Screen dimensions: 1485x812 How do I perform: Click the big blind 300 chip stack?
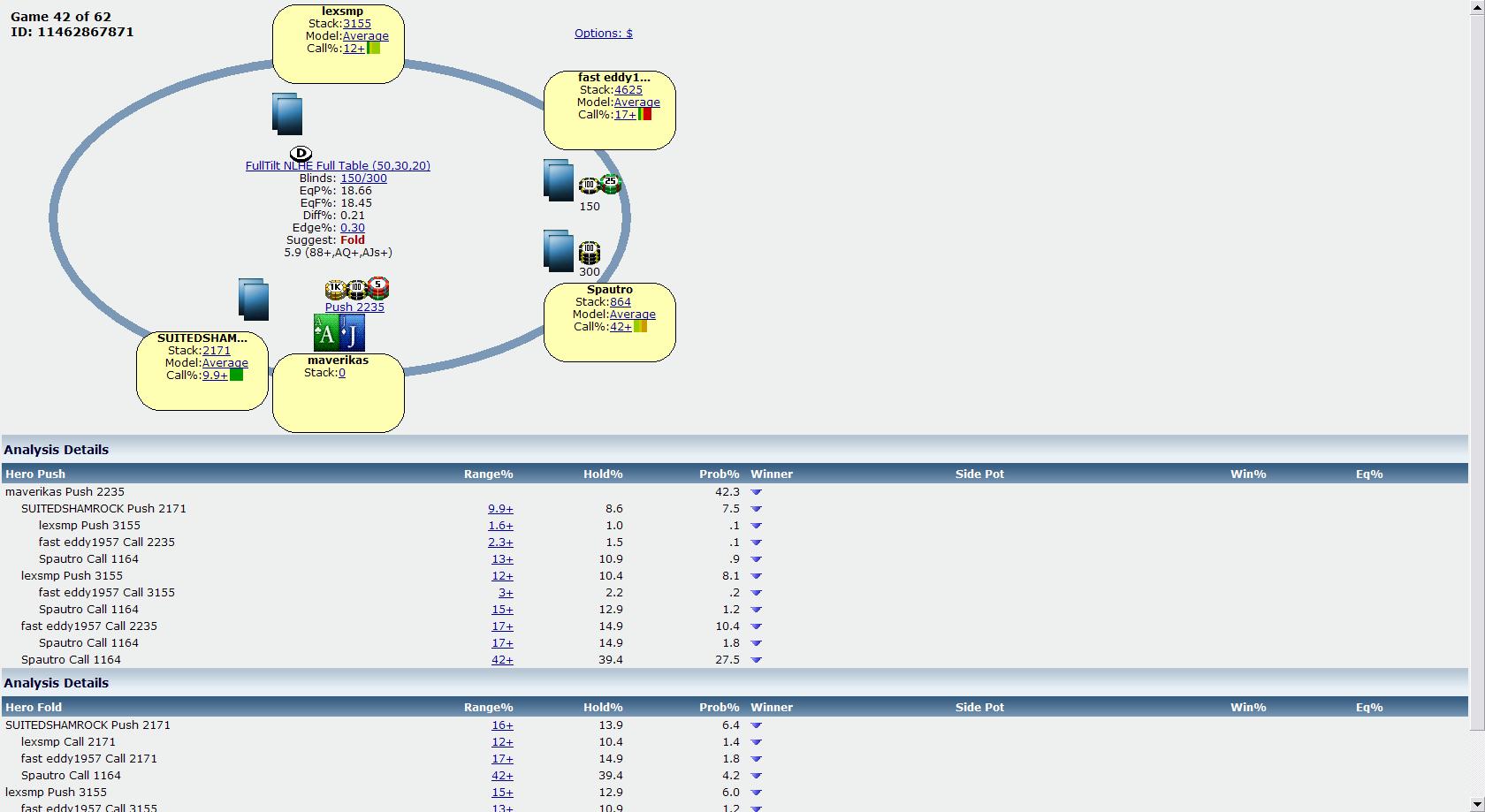(589, 254)
